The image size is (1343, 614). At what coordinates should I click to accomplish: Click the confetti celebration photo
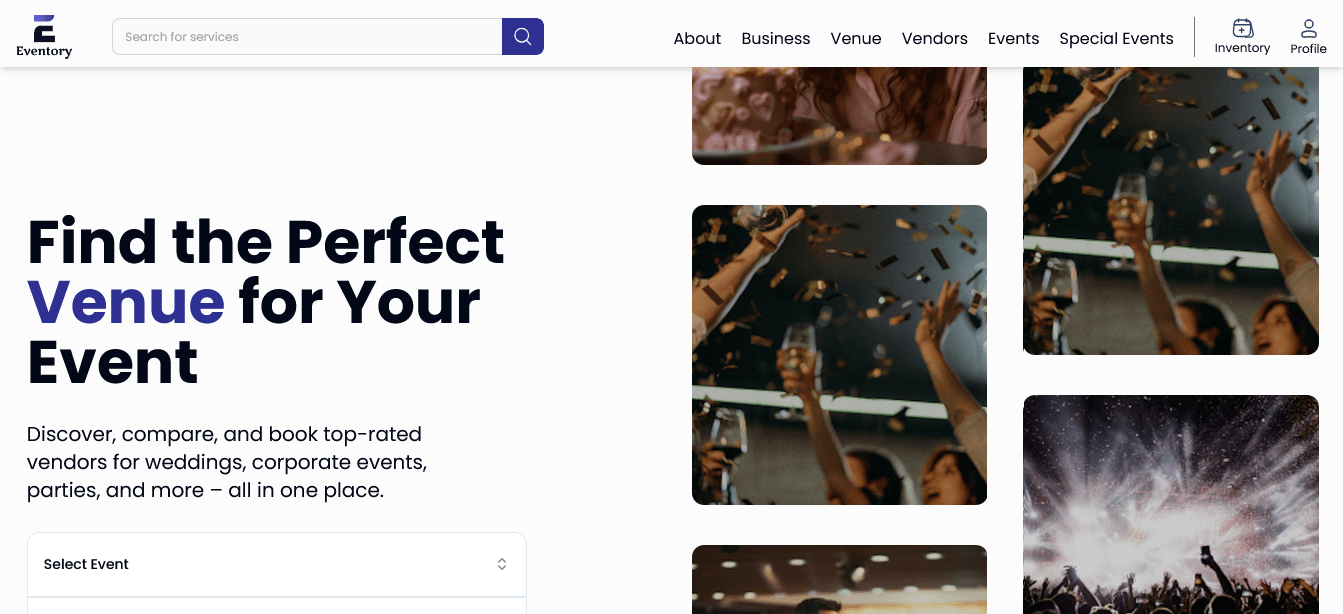(x=839, y=354)
